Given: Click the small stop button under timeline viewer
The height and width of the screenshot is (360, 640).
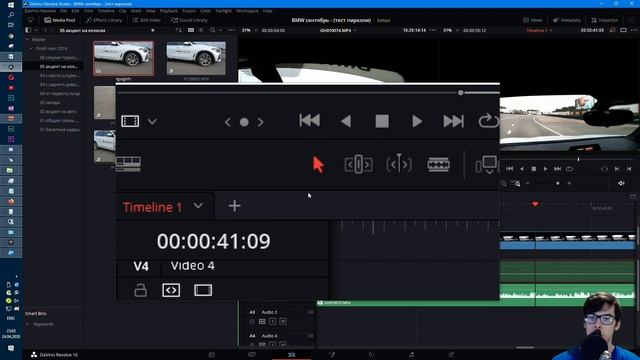Looking at the screenshot, I should [x=533, y=169].
